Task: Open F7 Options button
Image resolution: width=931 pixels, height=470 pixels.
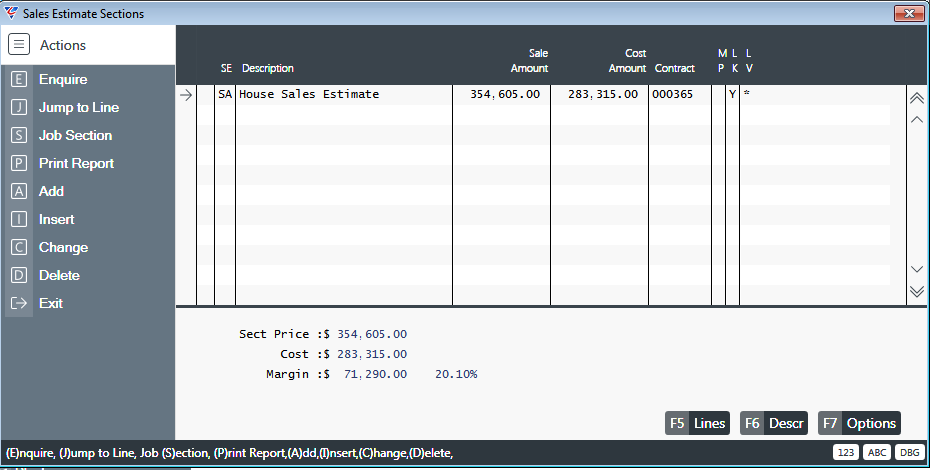Action: pyautogui.click(x=859, y=423)
